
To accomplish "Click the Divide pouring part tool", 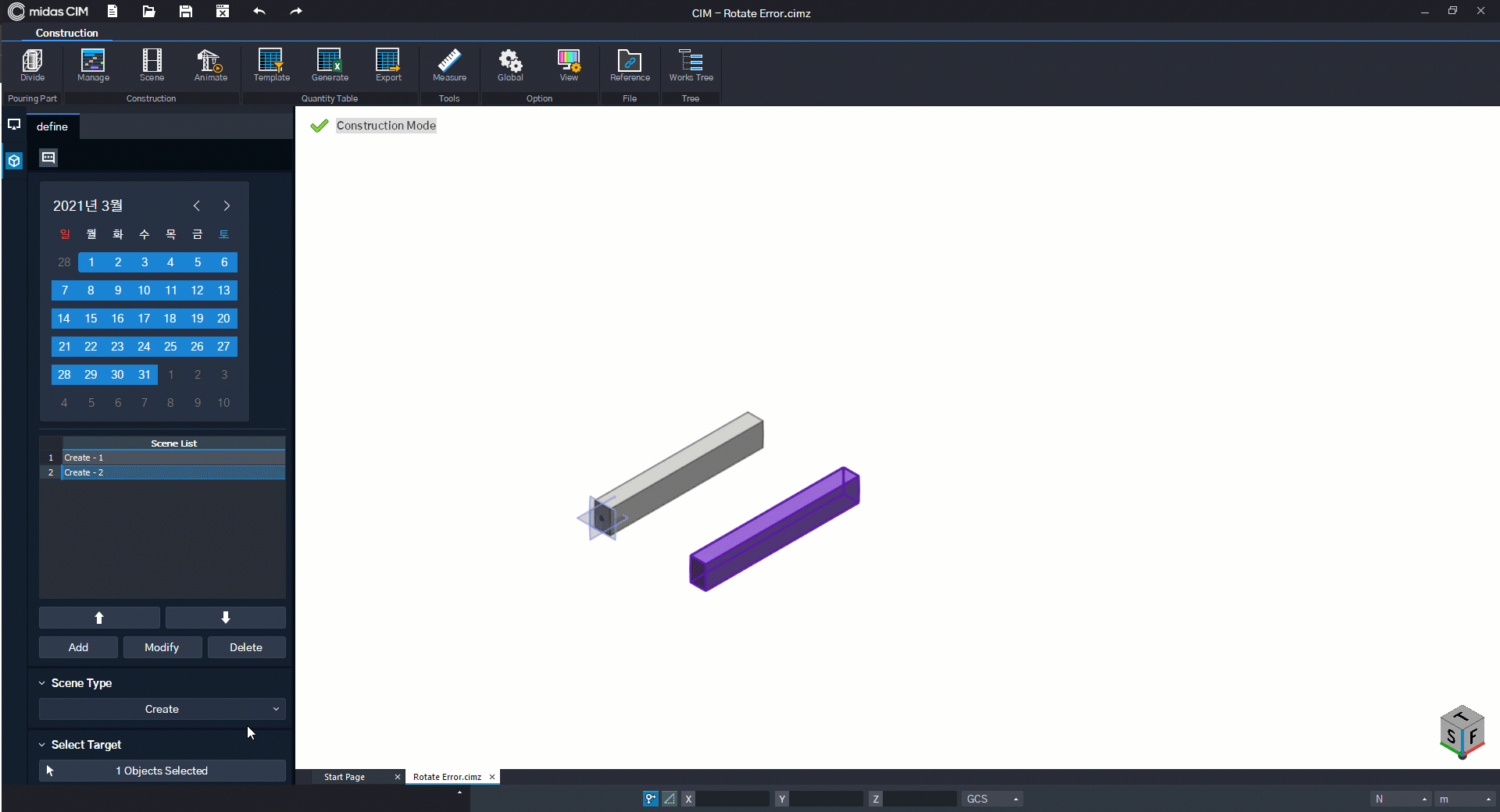I will pyautogui.click(x=32, y=65).
